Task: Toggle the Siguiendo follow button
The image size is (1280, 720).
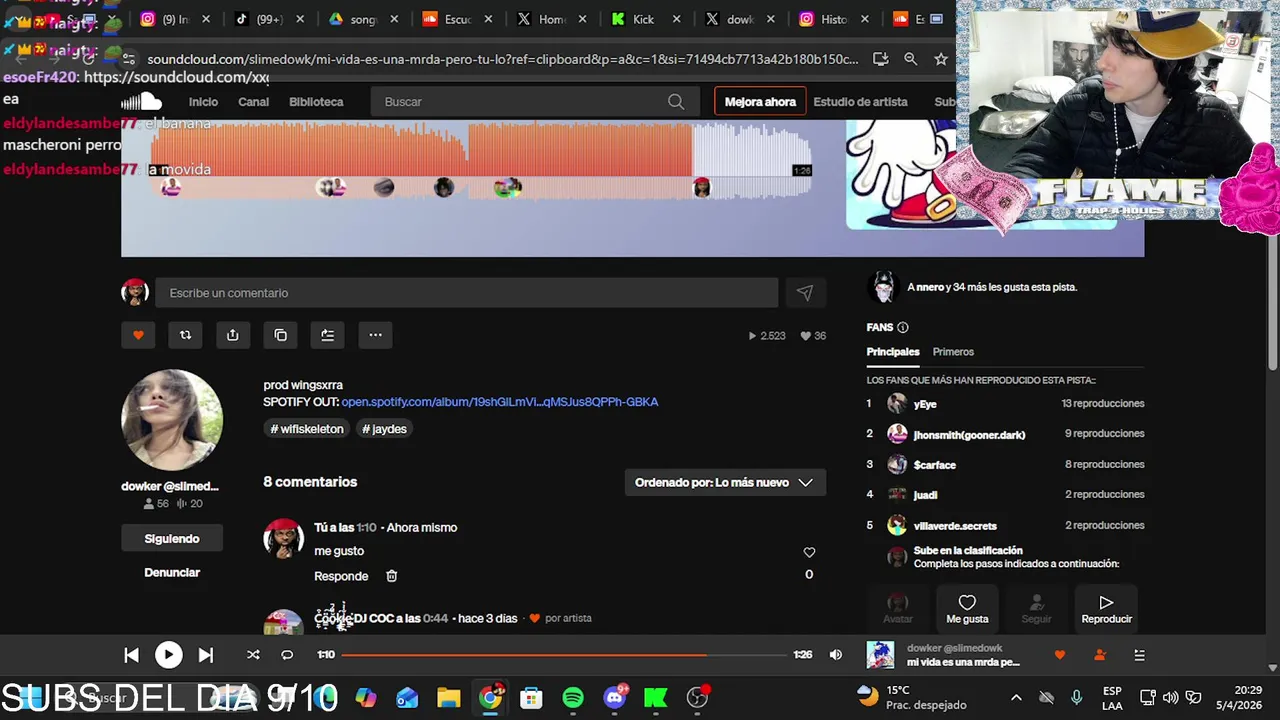Action: click(x=172, y=539)
